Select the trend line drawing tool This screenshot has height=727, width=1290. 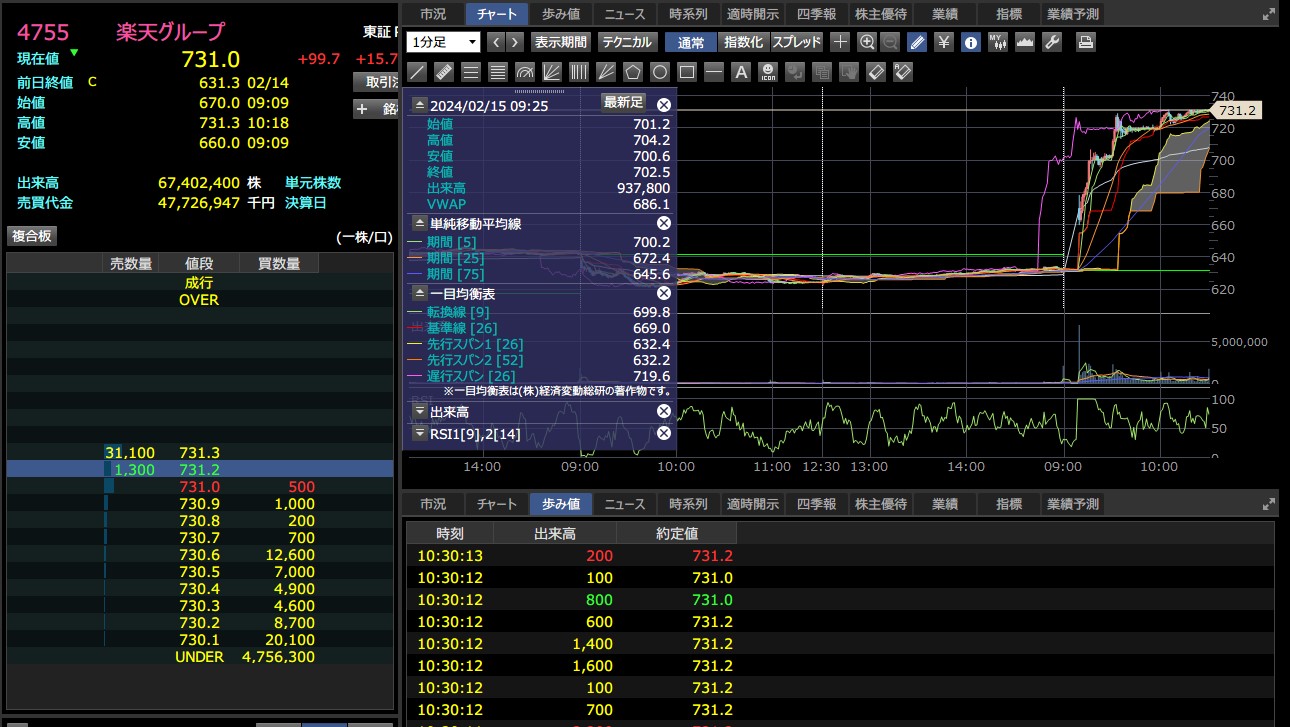pos(418,72)
